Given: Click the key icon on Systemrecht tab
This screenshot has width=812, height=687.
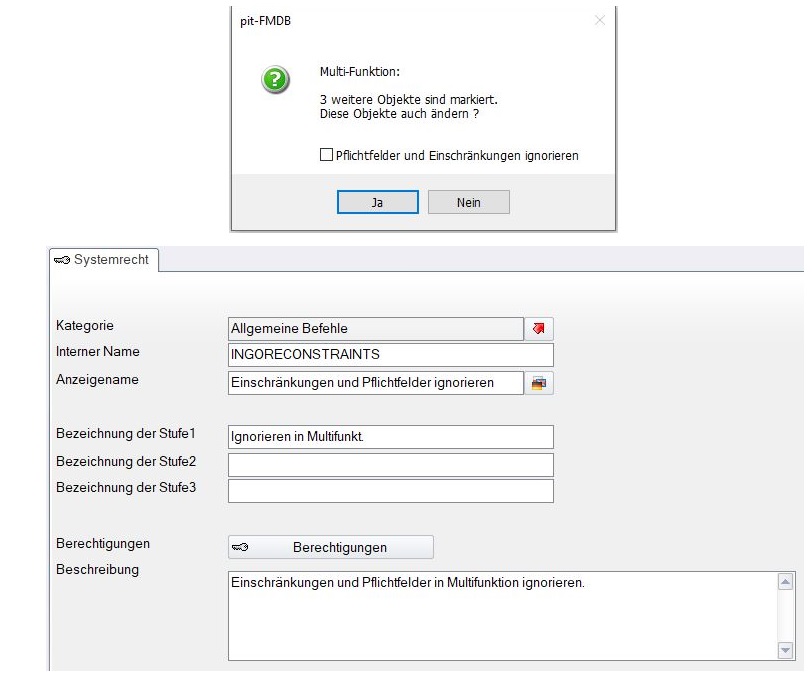Looking at the screenshot, I should (x=62, y=260).
